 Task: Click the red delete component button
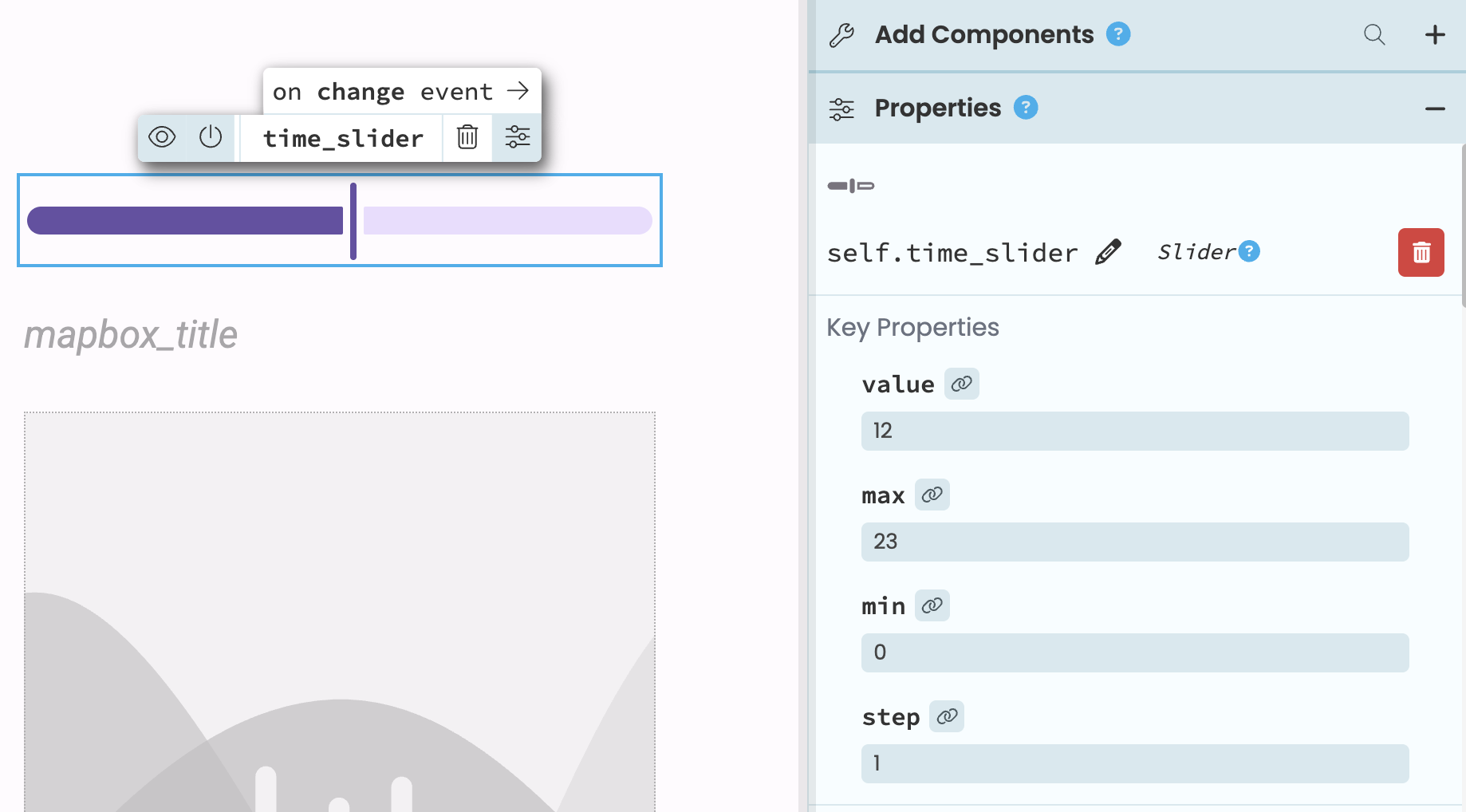pyautogui.click(x=1421, y=253)
